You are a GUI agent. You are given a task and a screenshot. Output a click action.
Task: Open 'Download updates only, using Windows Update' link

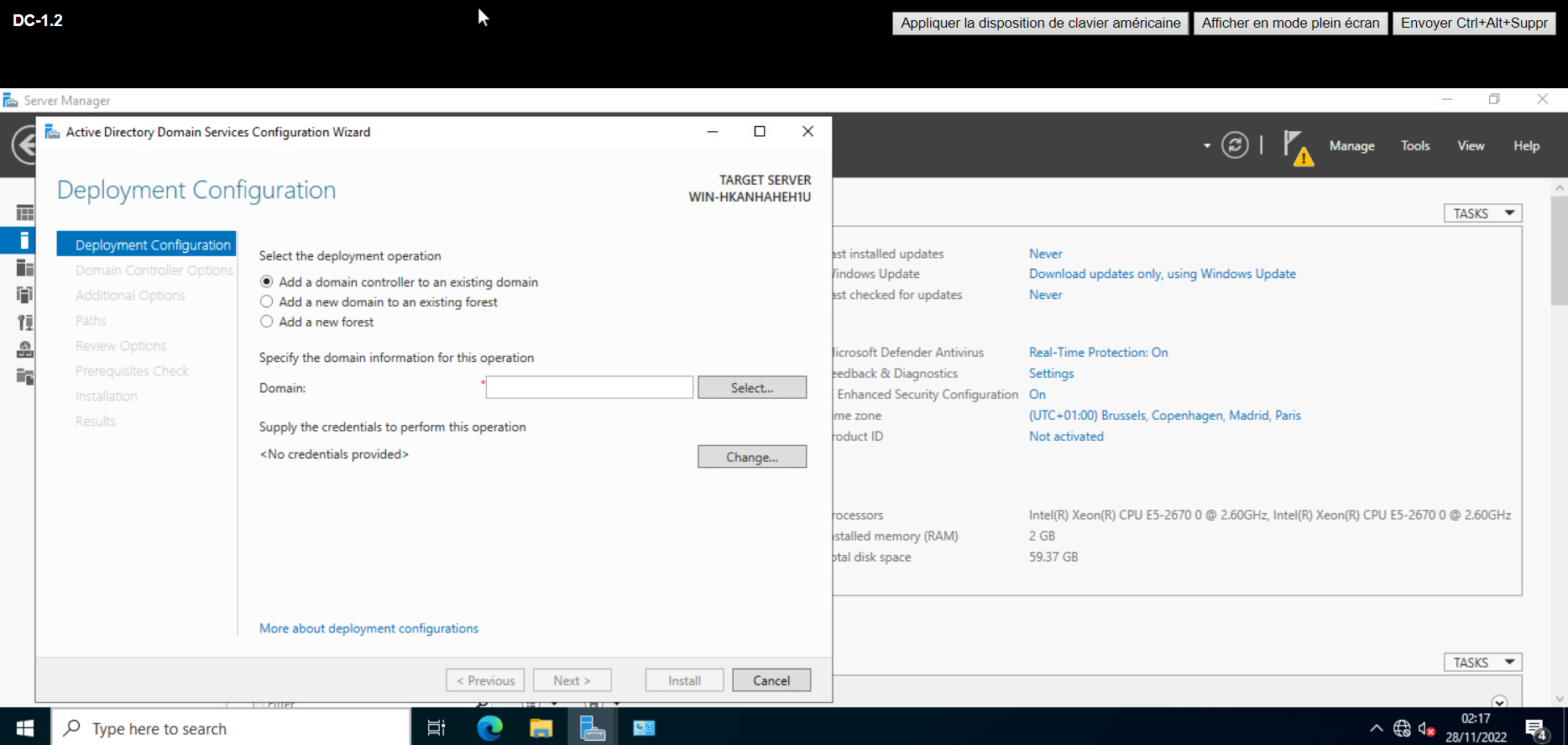[x=1162, y=274]
